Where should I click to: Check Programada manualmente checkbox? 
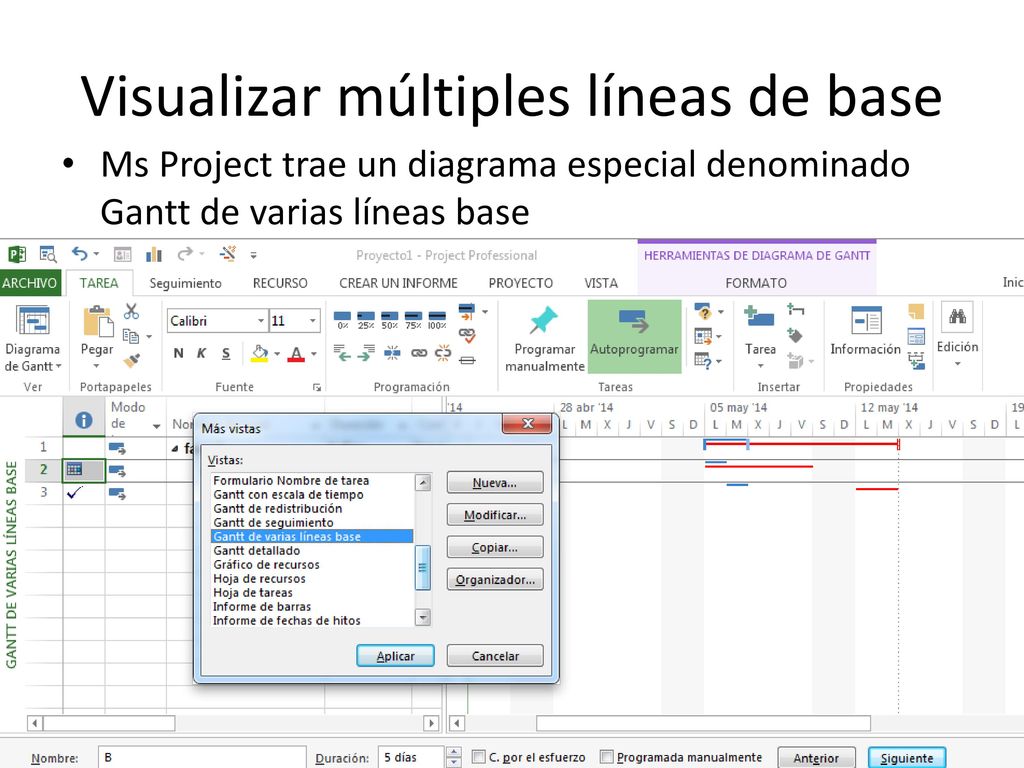[607, 757]
